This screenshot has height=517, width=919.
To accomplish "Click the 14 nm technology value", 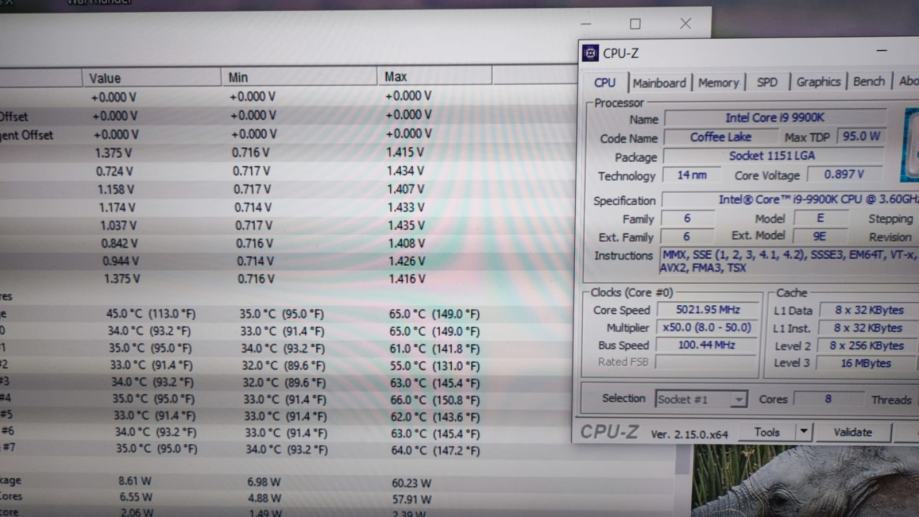I will pyautogui.click(x=692, y=175).
